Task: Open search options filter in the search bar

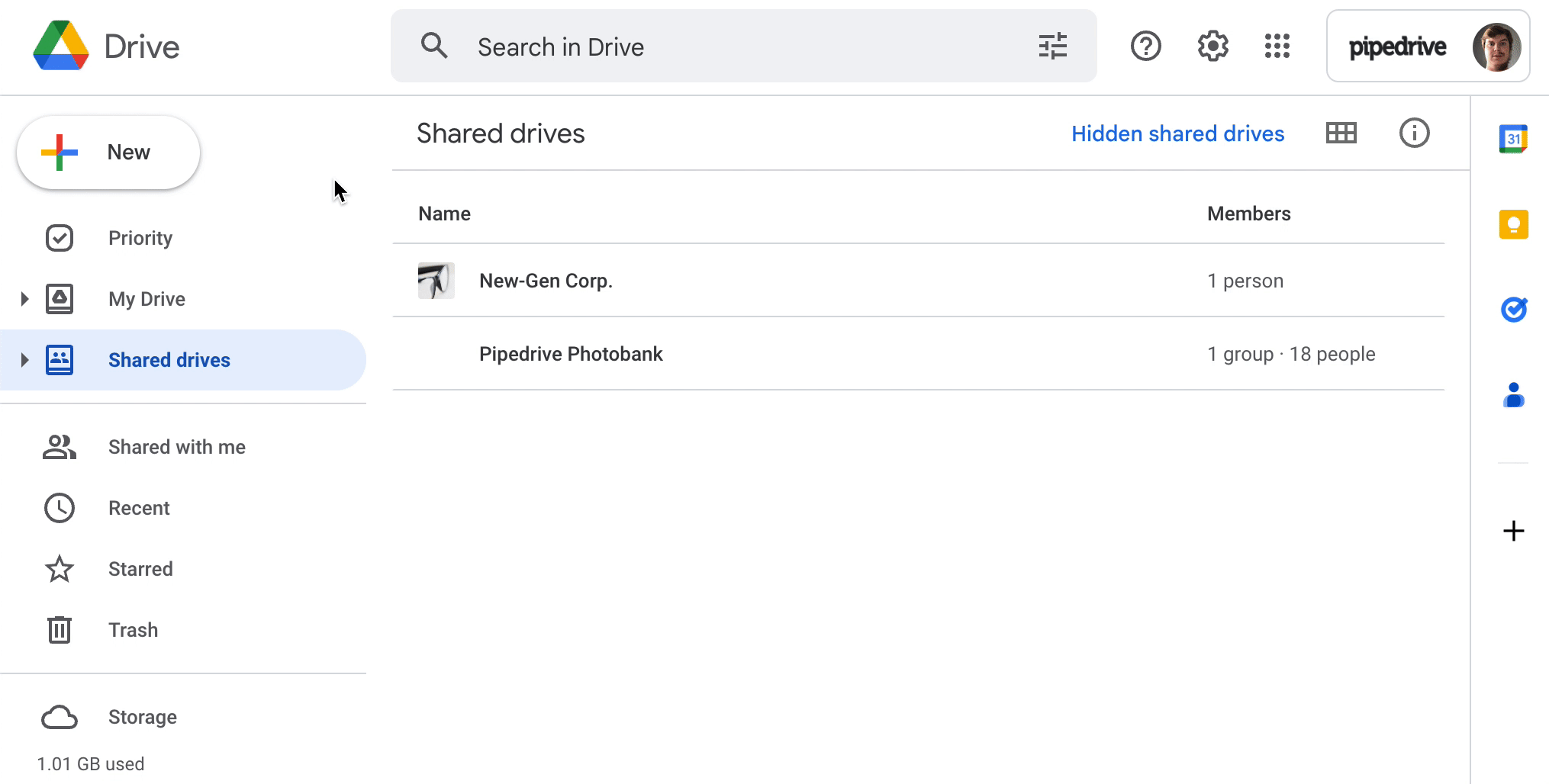Action: click(x=1053, y=46)
